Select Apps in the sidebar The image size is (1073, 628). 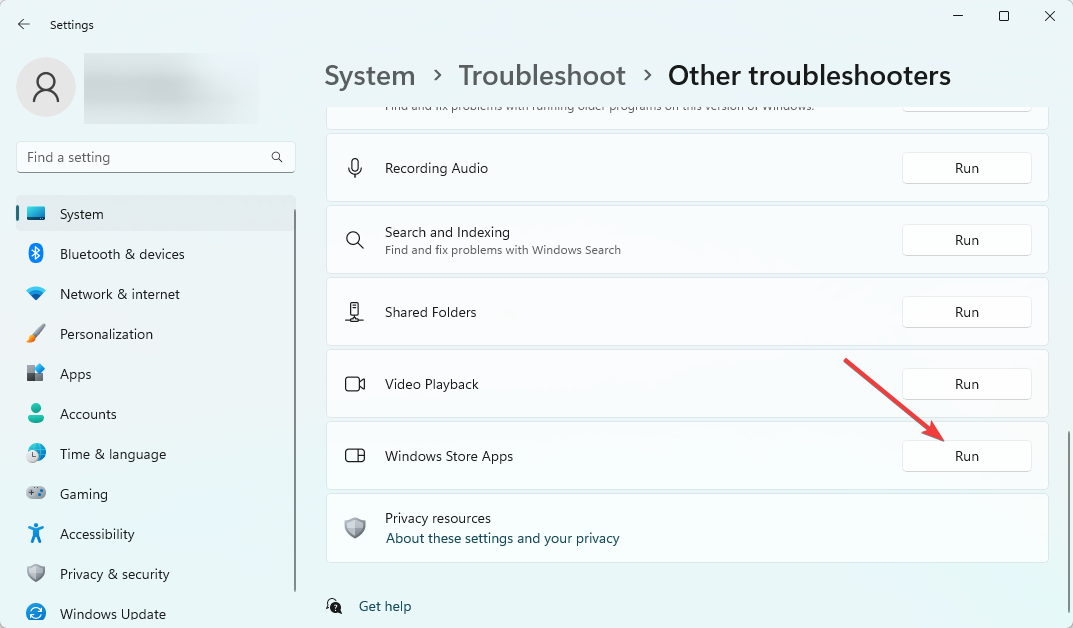tap(156, 374)
